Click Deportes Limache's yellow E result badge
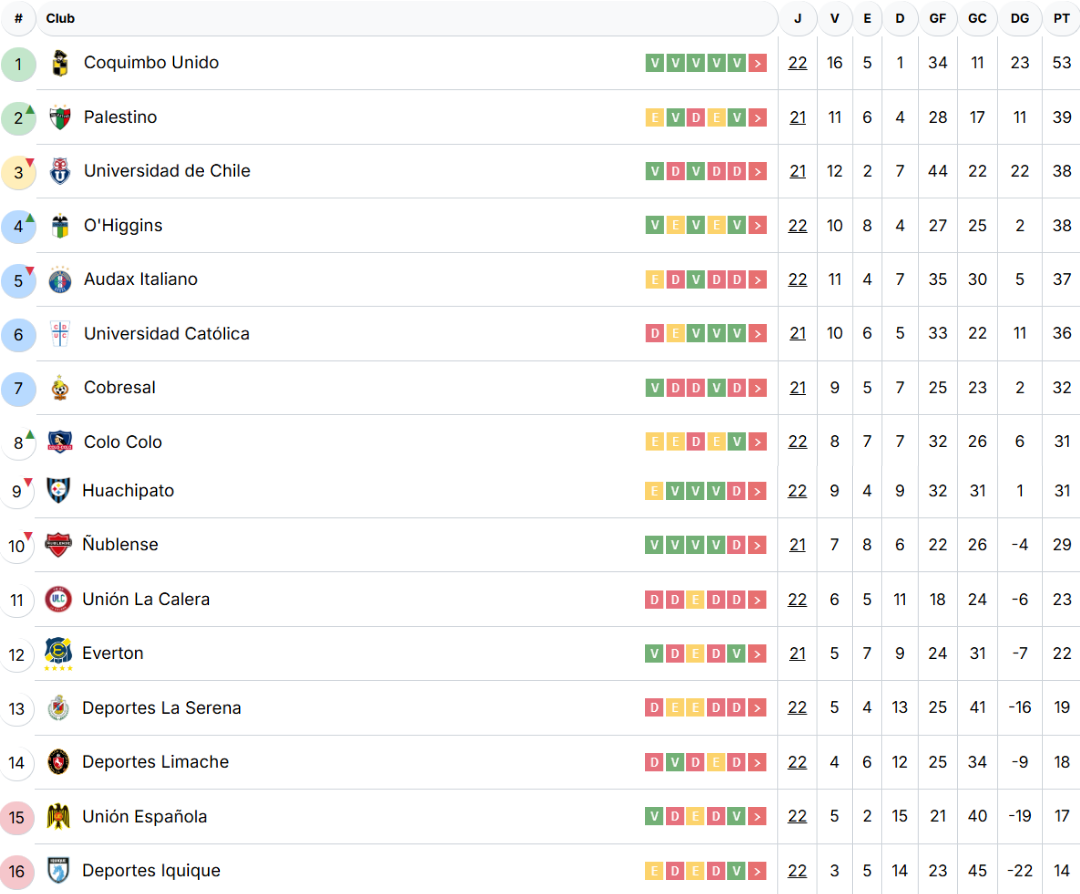Viewport: 1080px width, 894px height. pyautogui.click(x=716, y=763)
